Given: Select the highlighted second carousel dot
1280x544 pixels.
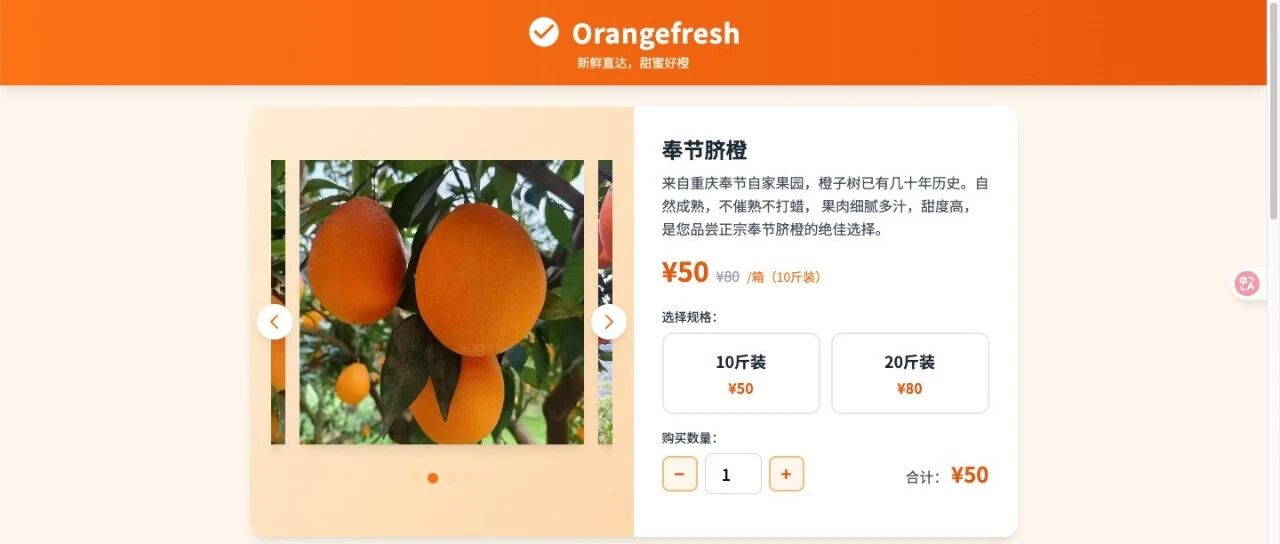Looking at the screenshot, I should pos(433,478).
